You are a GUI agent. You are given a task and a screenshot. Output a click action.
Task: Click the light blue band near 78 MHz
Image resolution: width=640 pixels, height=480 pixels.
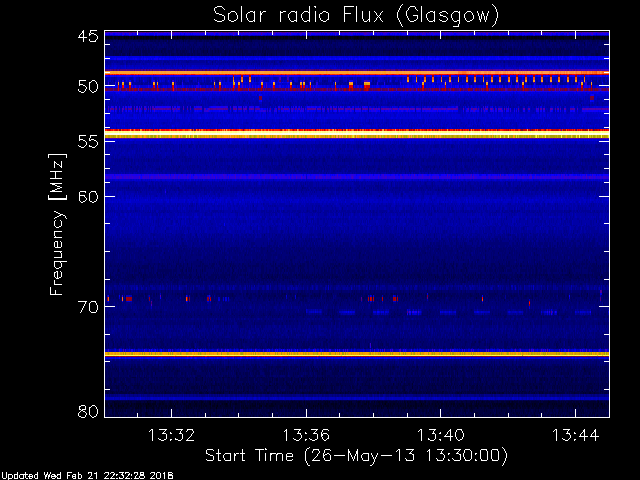pyautogui.click(x=357, y=398)
